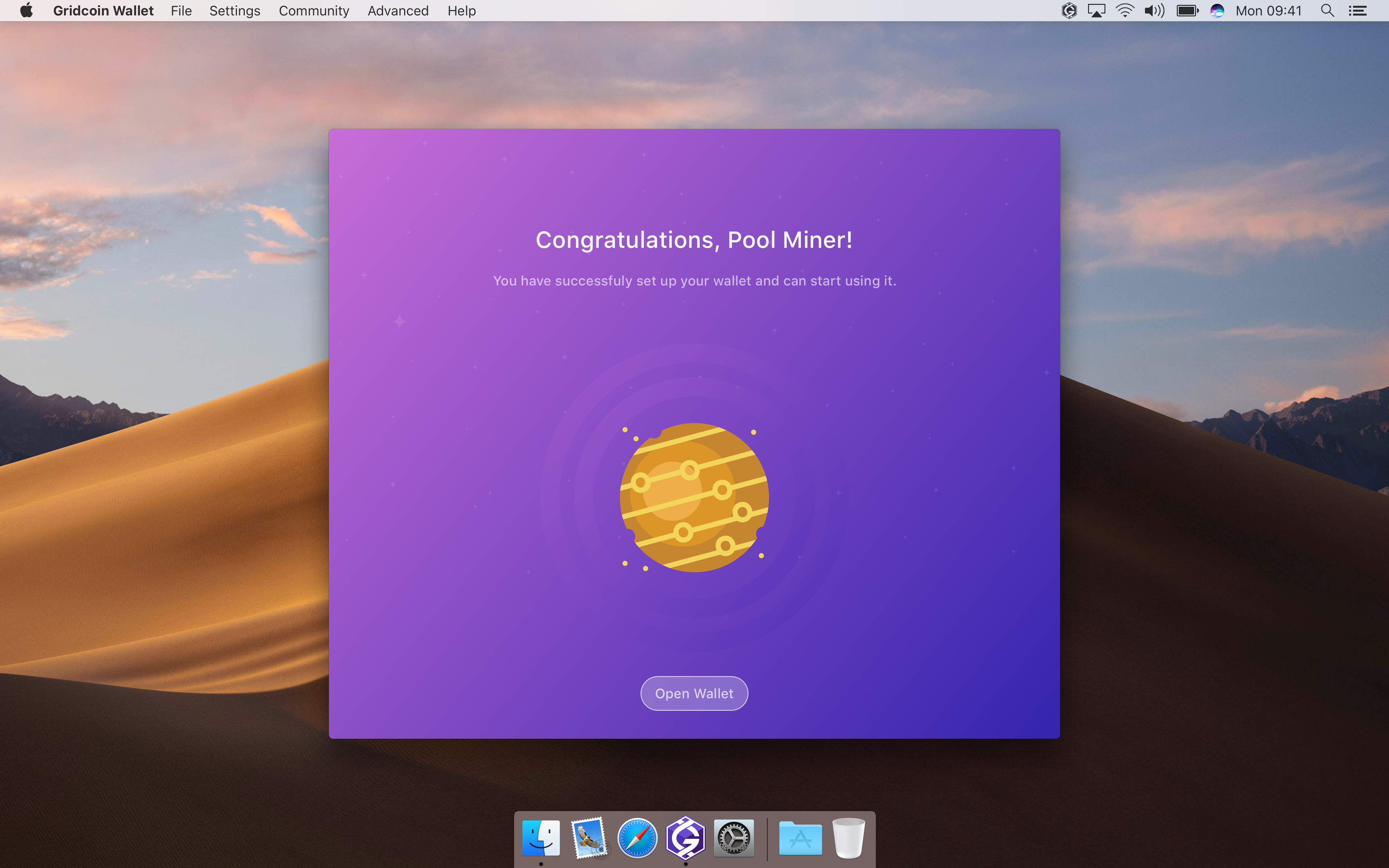Open the Trash in the dock
This screenshot has height=868, width=1389.
pos(848,837)
